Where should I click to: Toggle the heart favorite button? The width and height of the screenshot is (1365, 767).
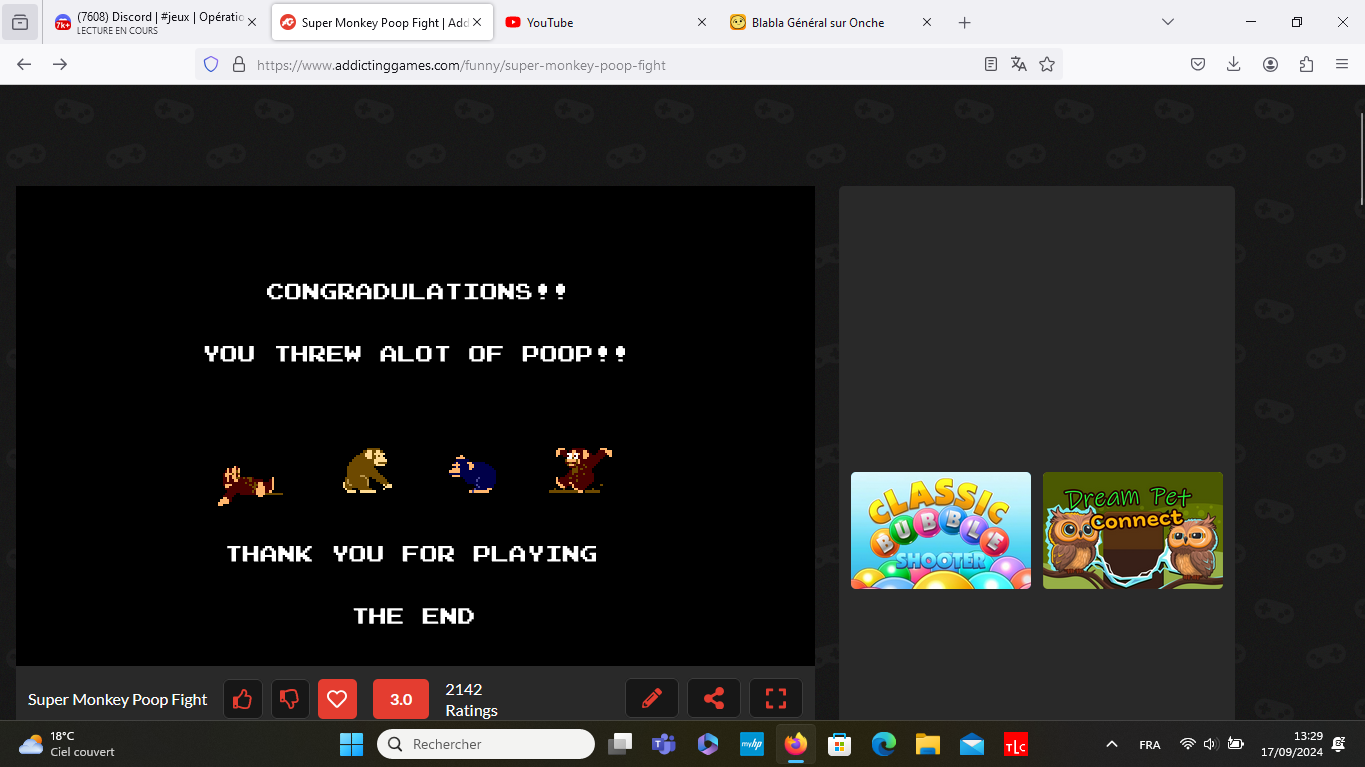[x=337, y=699]
